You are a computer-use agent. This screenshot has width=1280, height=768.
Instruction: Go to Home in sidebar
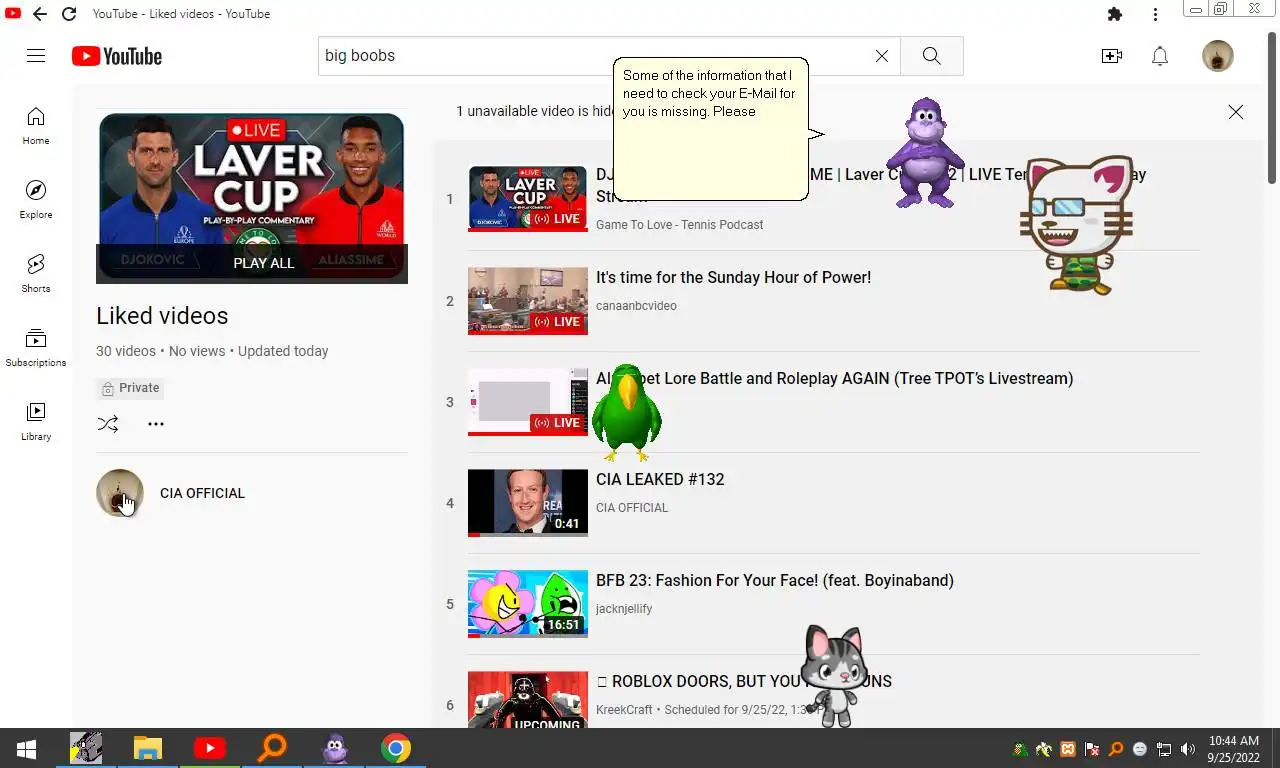point(36,126)
